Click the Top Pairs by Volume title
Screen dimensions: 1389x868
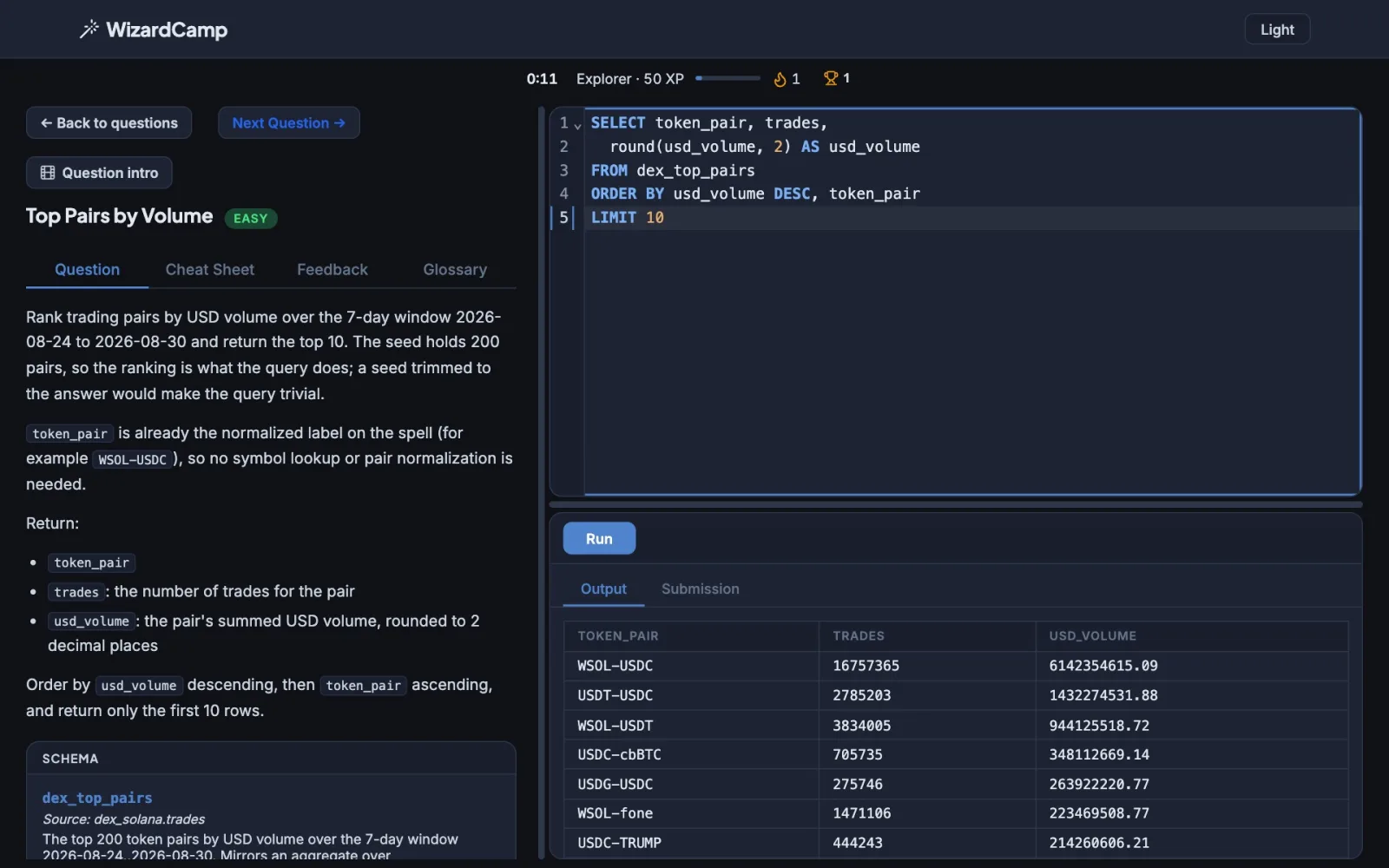click(120, 216)
